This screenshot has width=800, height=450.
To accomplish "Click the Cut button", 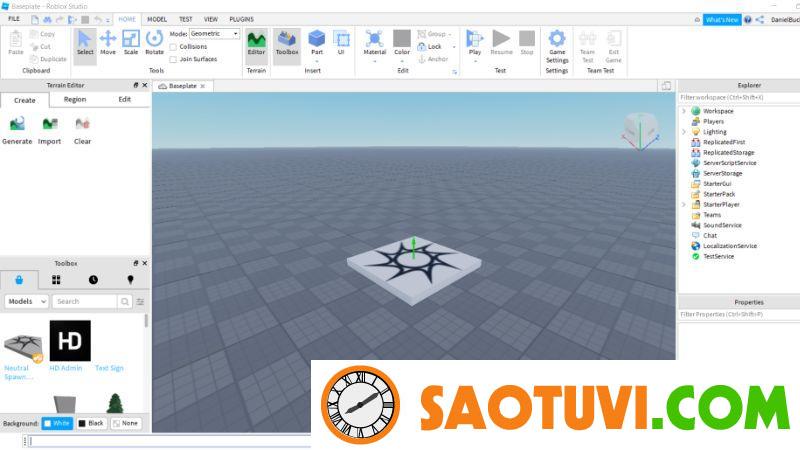I will [40, 47].
